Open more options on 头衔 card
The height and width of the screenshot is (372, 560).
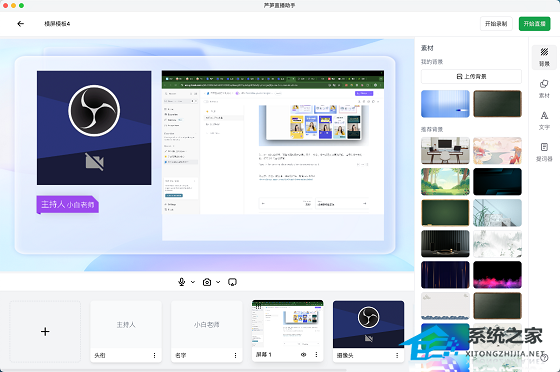[x=154, y=355]
